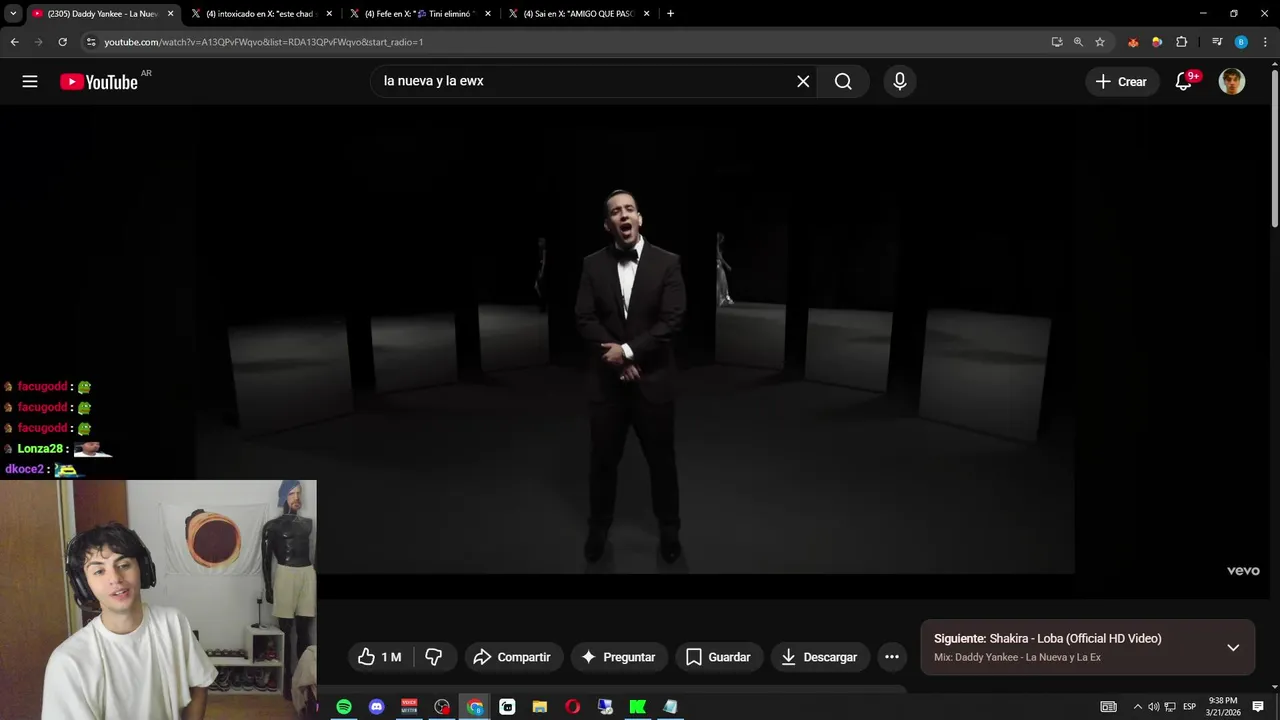
Task: Open Opera from the taskbar
Action: (x=572, y=706)
